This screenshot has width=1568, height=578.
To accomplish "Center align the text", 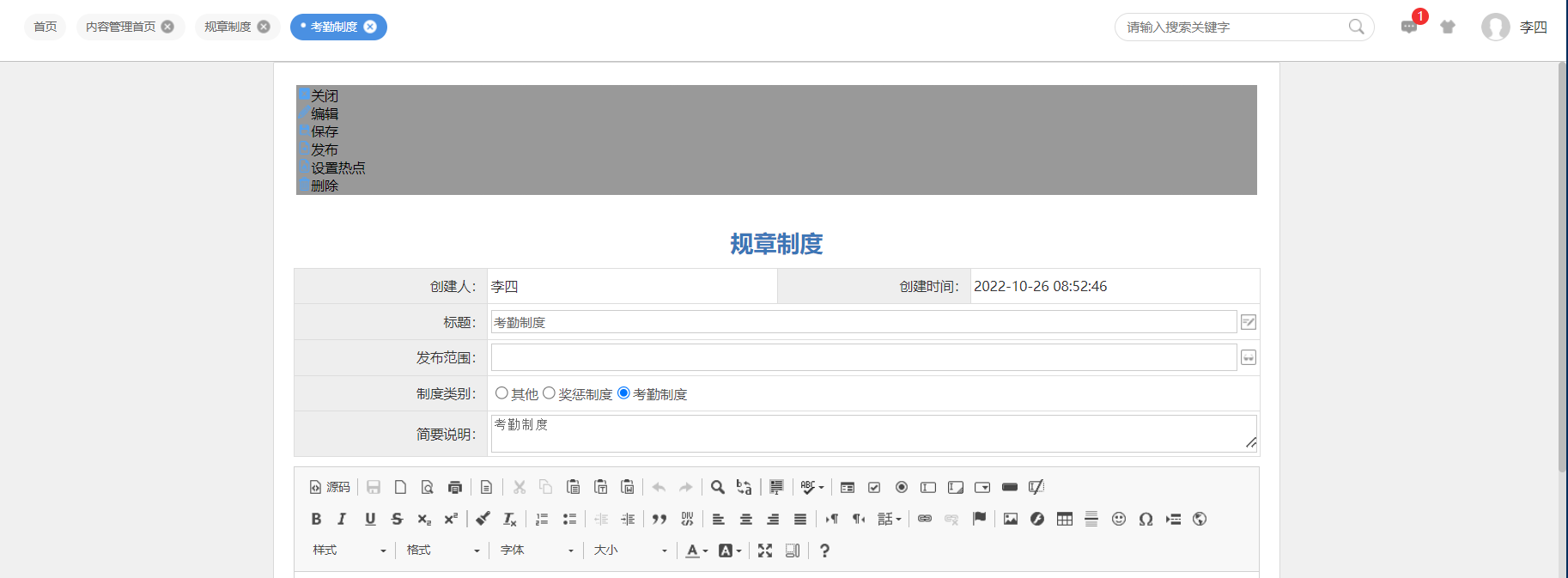I will click(x=746, y=519).
